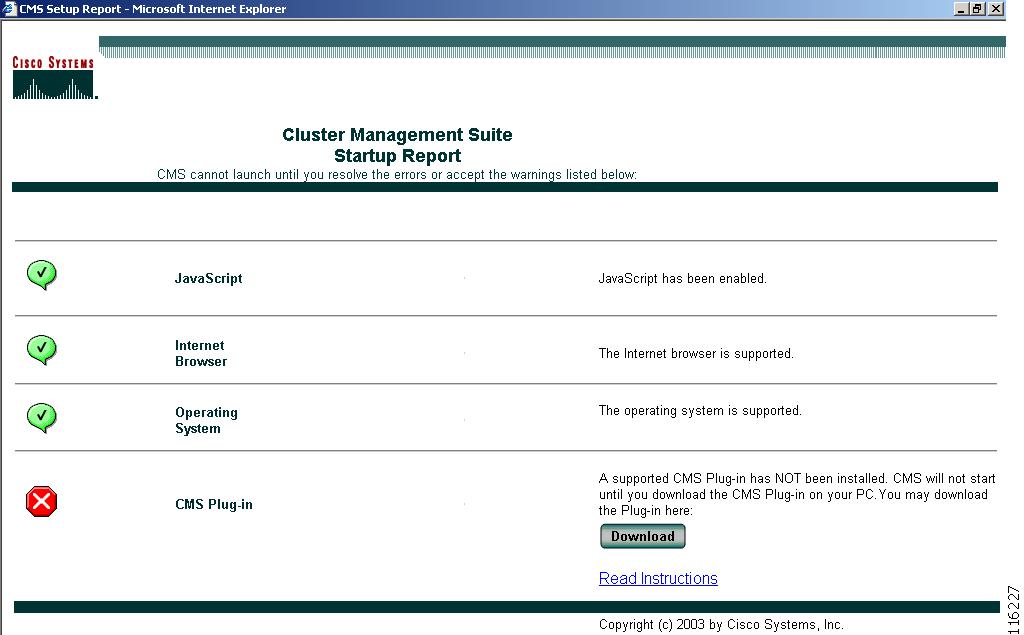This screenshot has width=1024, height=635.
Task: Click the green check icon beside Operating System
Action: click(x=42, y=418)
